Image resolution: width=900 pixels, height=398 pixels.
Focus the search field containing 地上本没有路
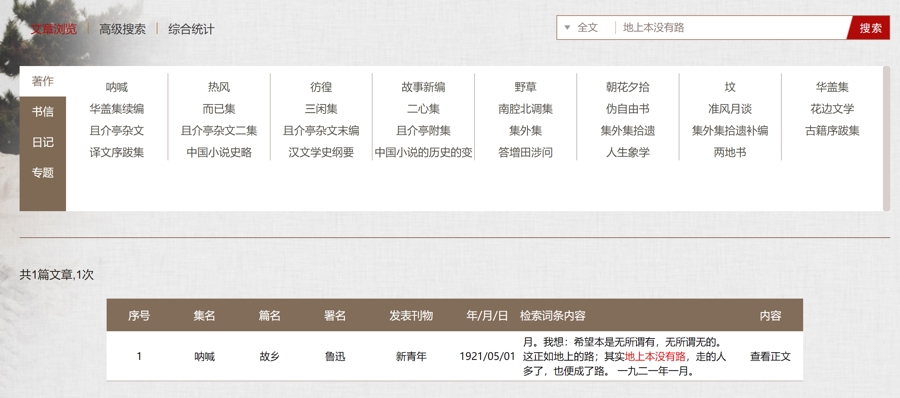coord(730,28)
